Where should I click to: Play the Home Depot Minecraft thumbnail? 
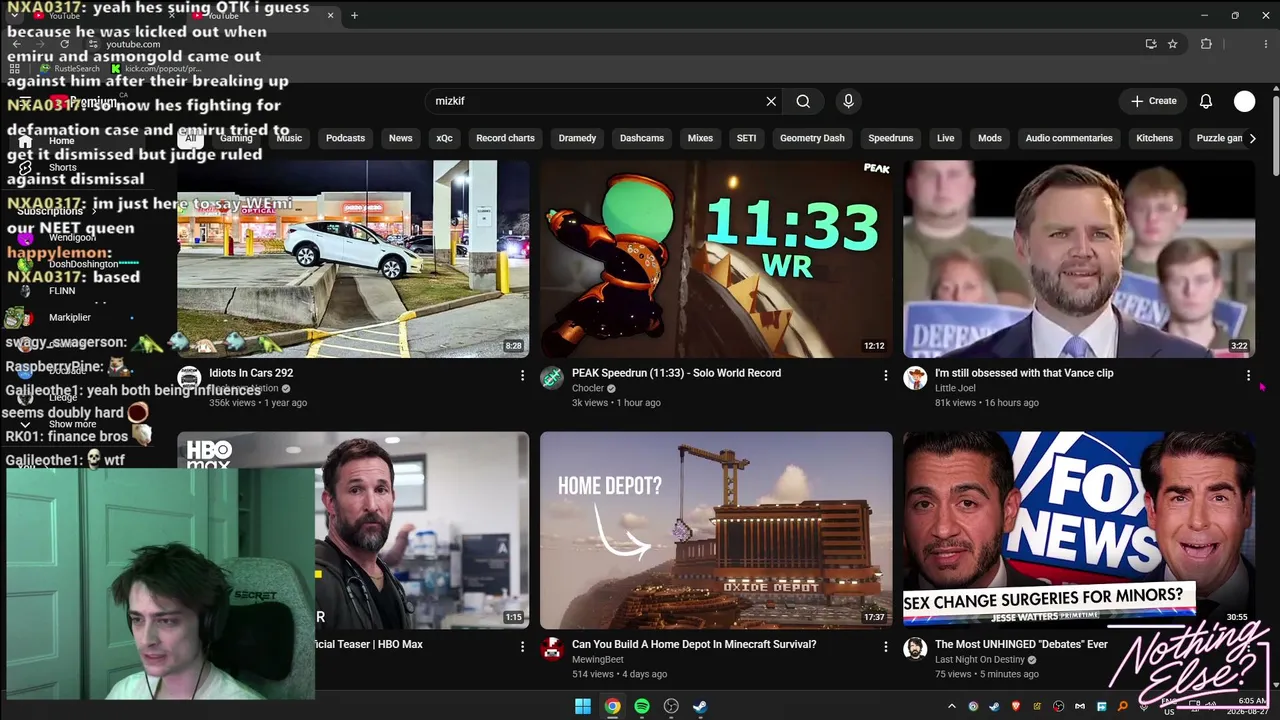(x=716, y=530)
